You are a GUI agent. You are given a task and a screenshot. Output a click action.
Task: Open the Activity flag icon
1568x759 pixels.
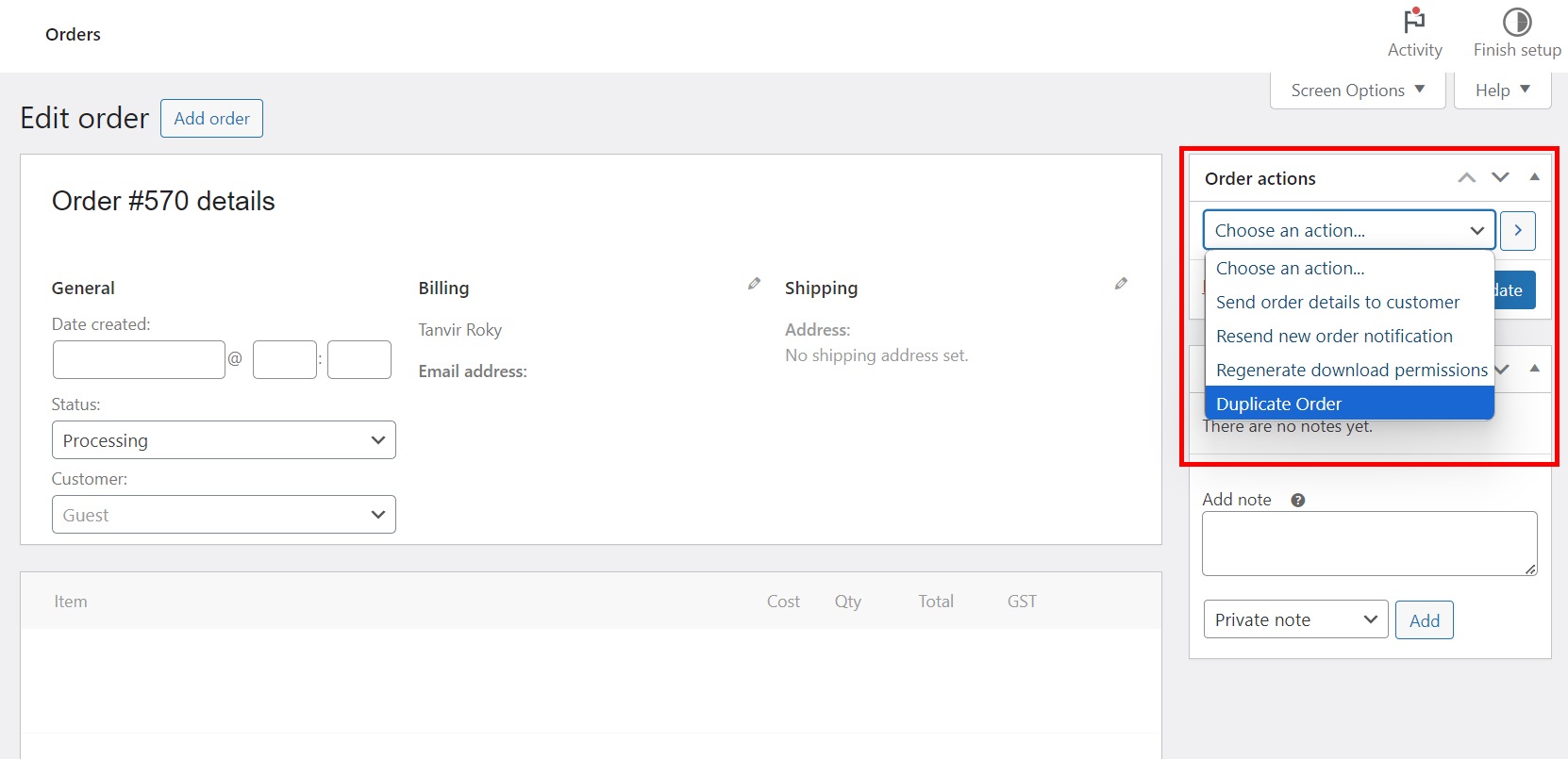pyautogui.click(x=1414, y=22)
